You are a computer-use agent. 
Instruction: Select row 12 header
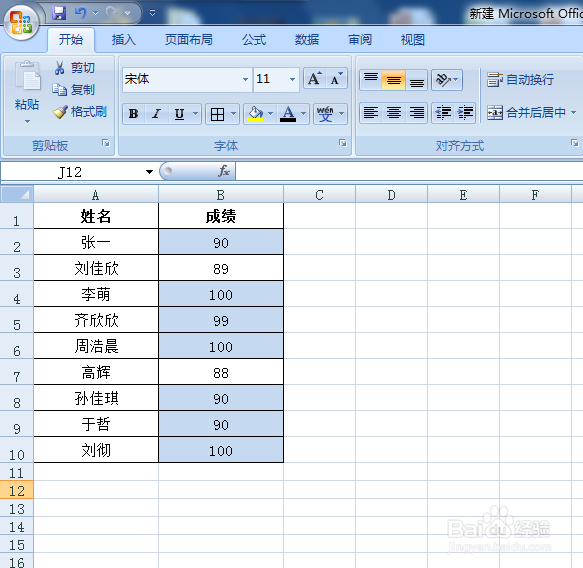coord(17,490)
